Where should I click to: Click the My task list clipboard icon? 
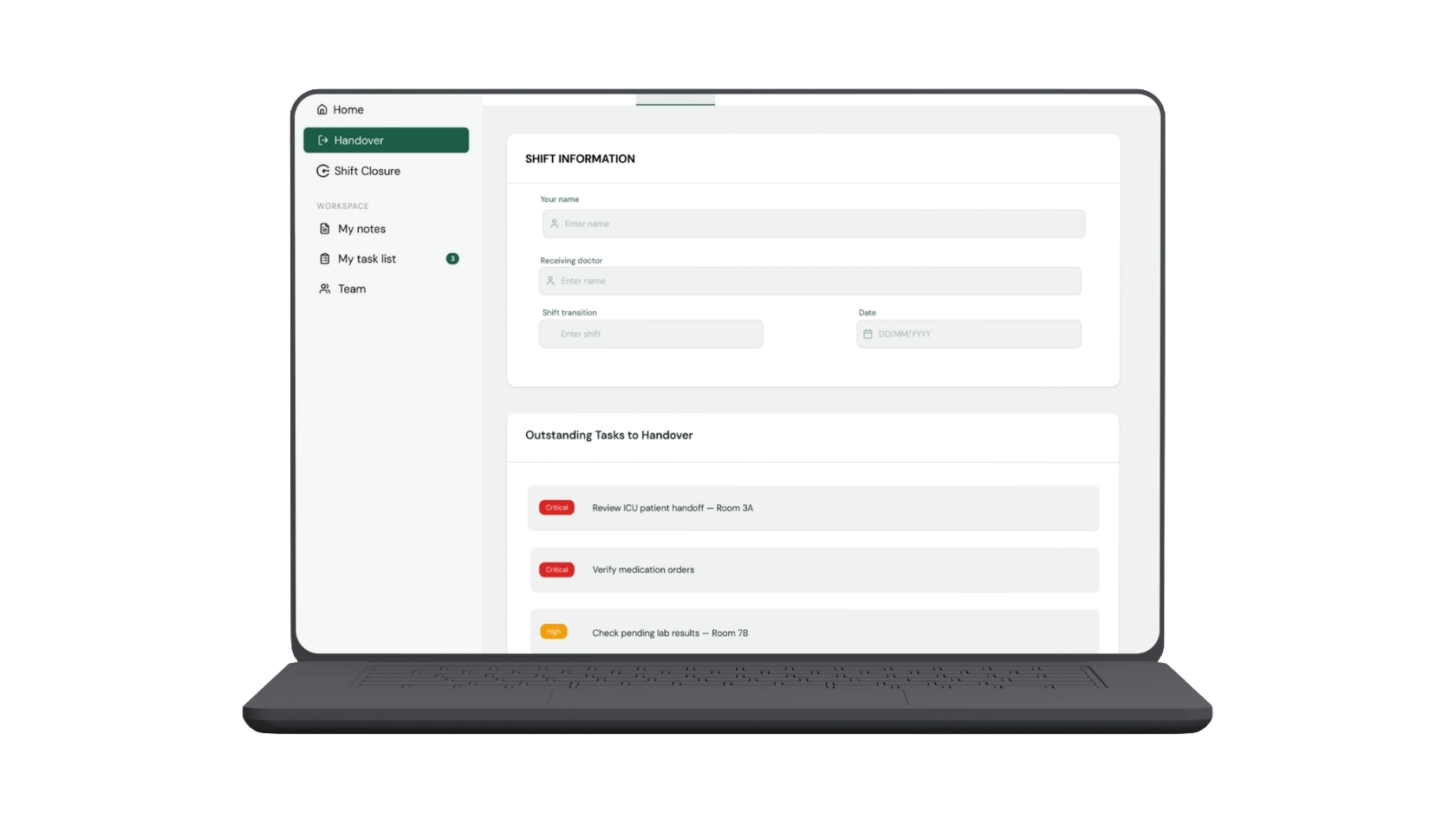(x=325, y=259)
